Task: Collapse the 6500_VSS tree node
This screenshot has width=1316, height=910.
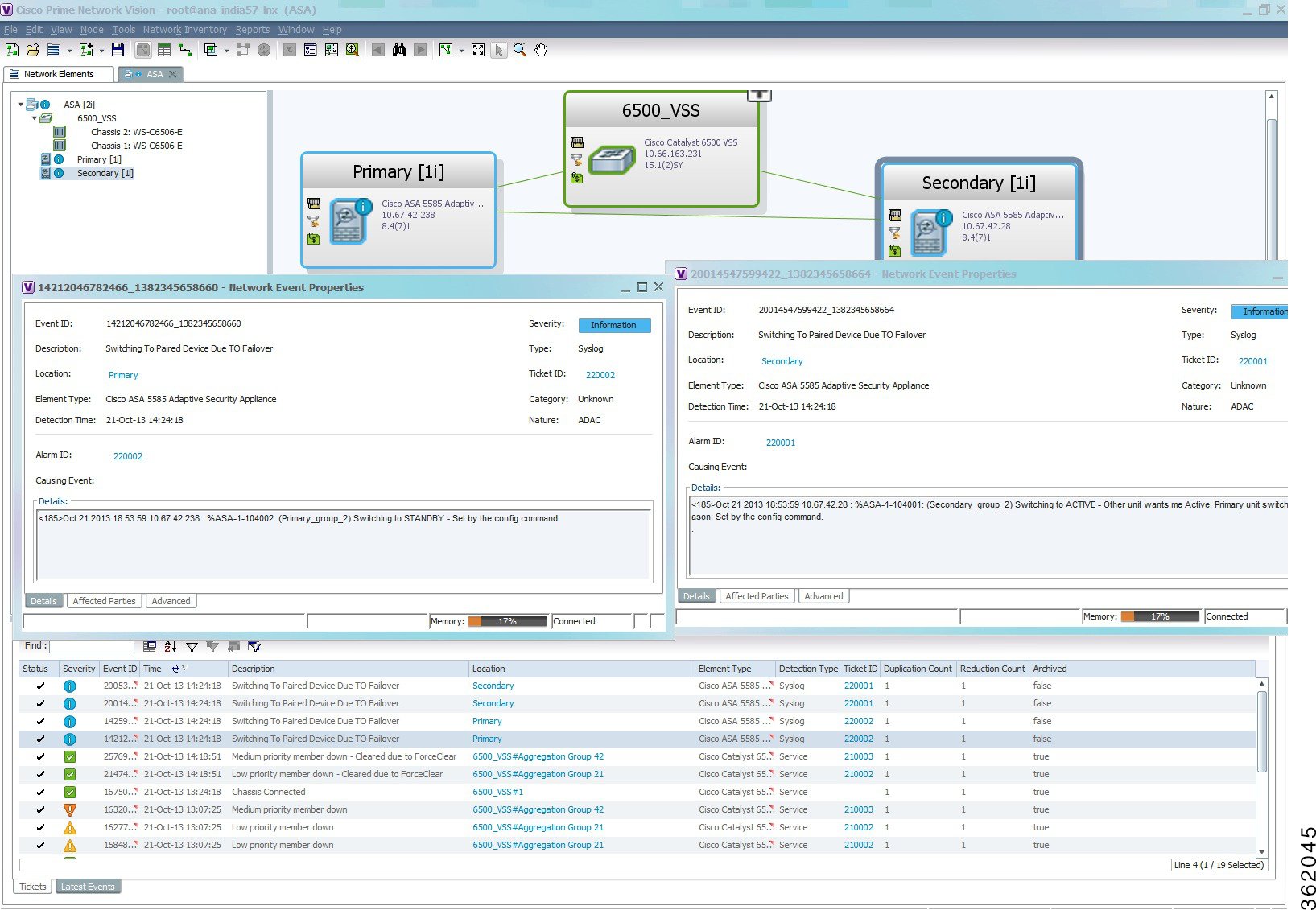Action: click(x=35, y=118)
